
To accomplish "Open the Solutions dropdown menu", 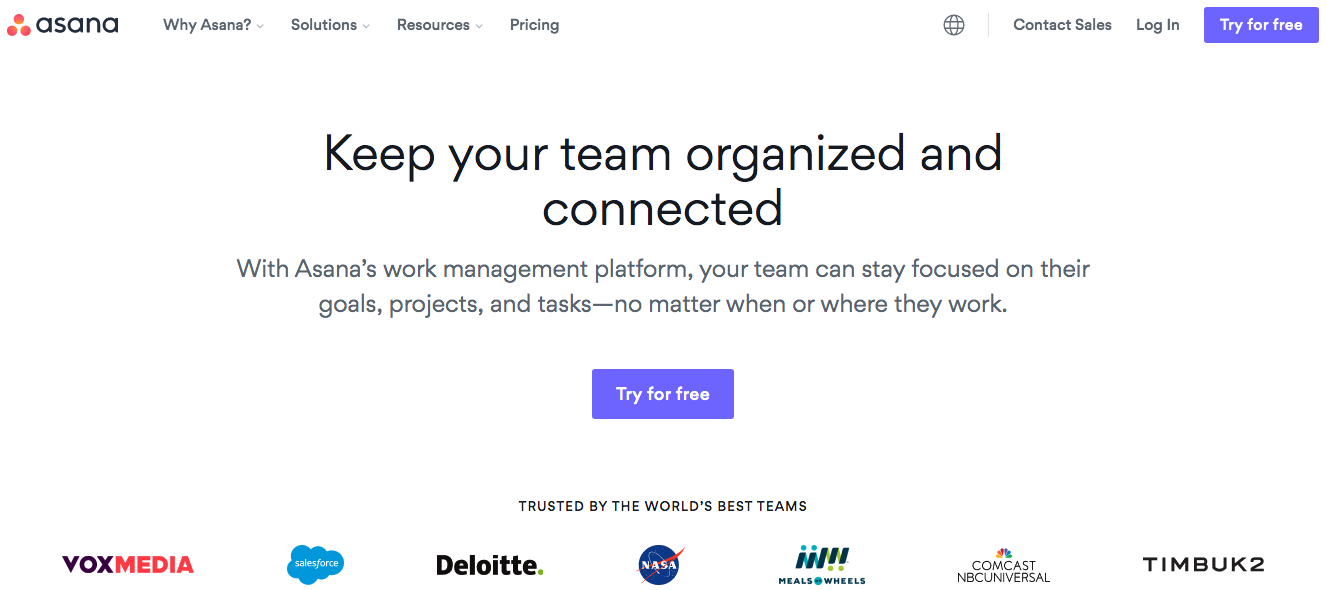I will 330,25.
